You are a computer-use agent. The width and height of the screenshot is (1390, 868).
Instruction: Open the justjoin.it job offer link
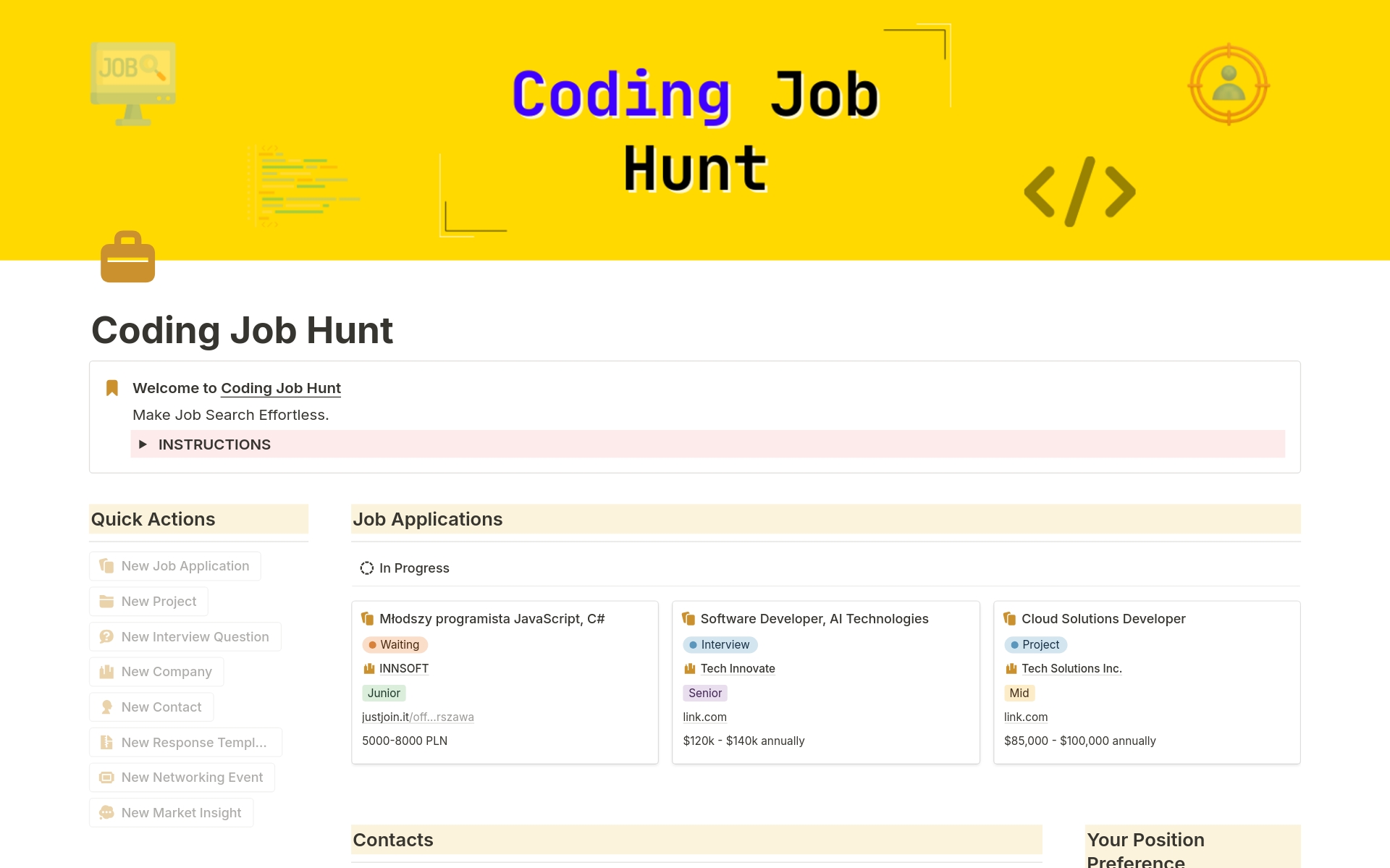[x=418, y=717]
